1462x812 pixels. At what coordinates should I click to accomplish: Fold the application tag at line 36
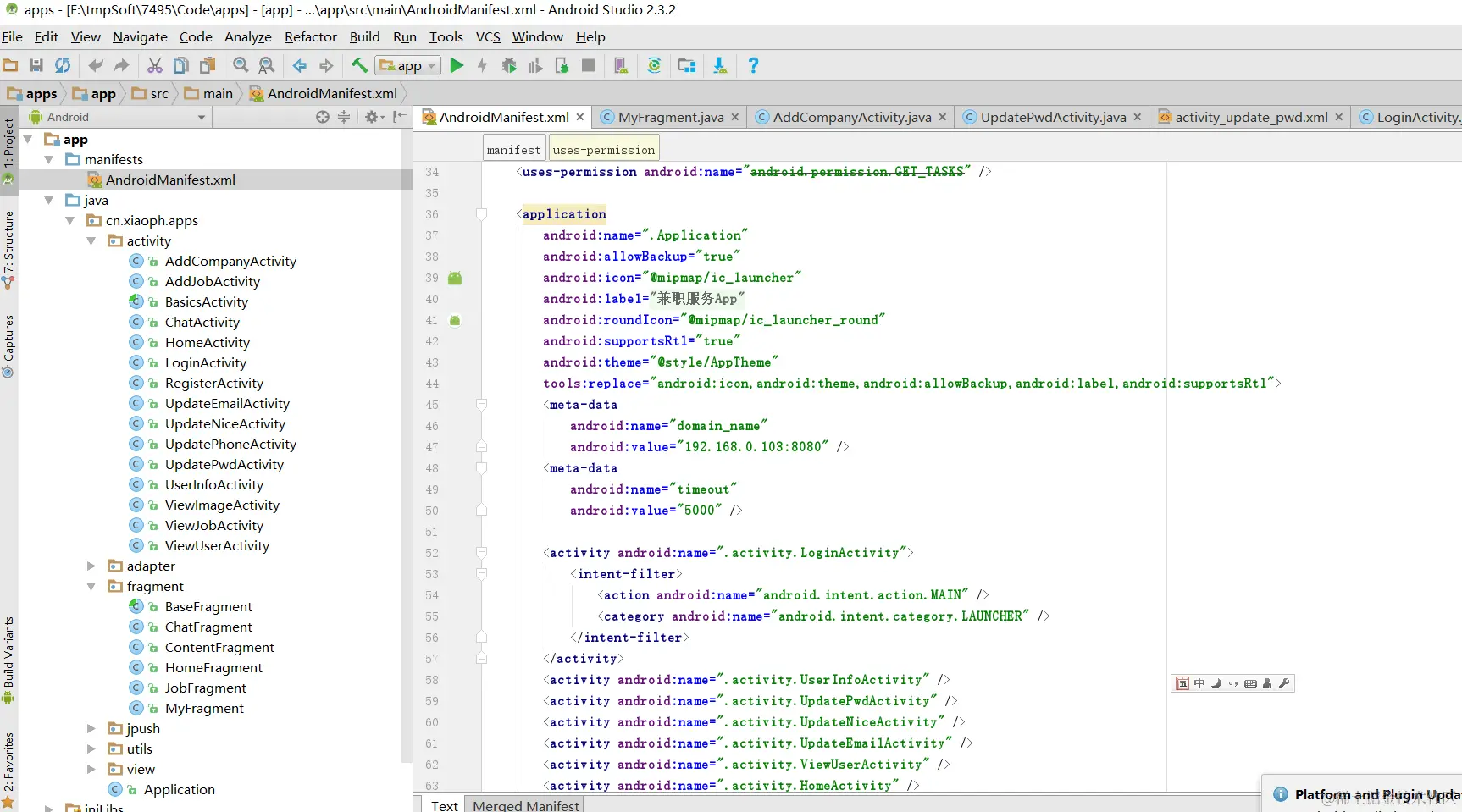[481, 214]
